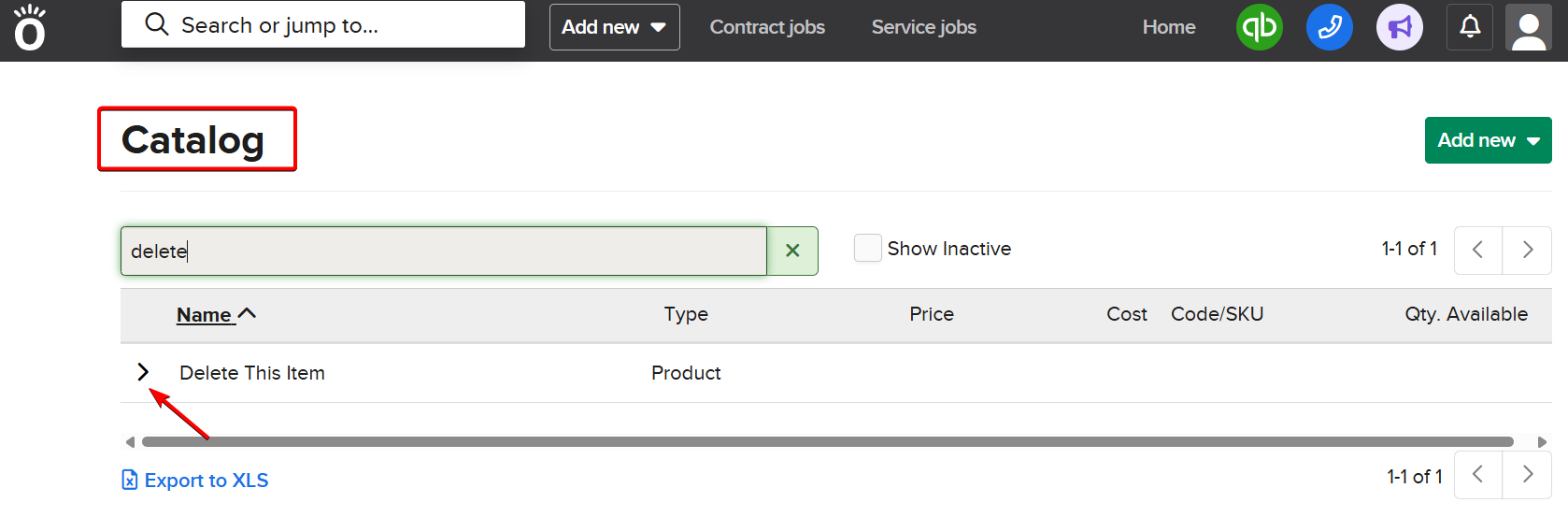
Task: Open the QuickBooks integration icon
Action: point(1259,27)
